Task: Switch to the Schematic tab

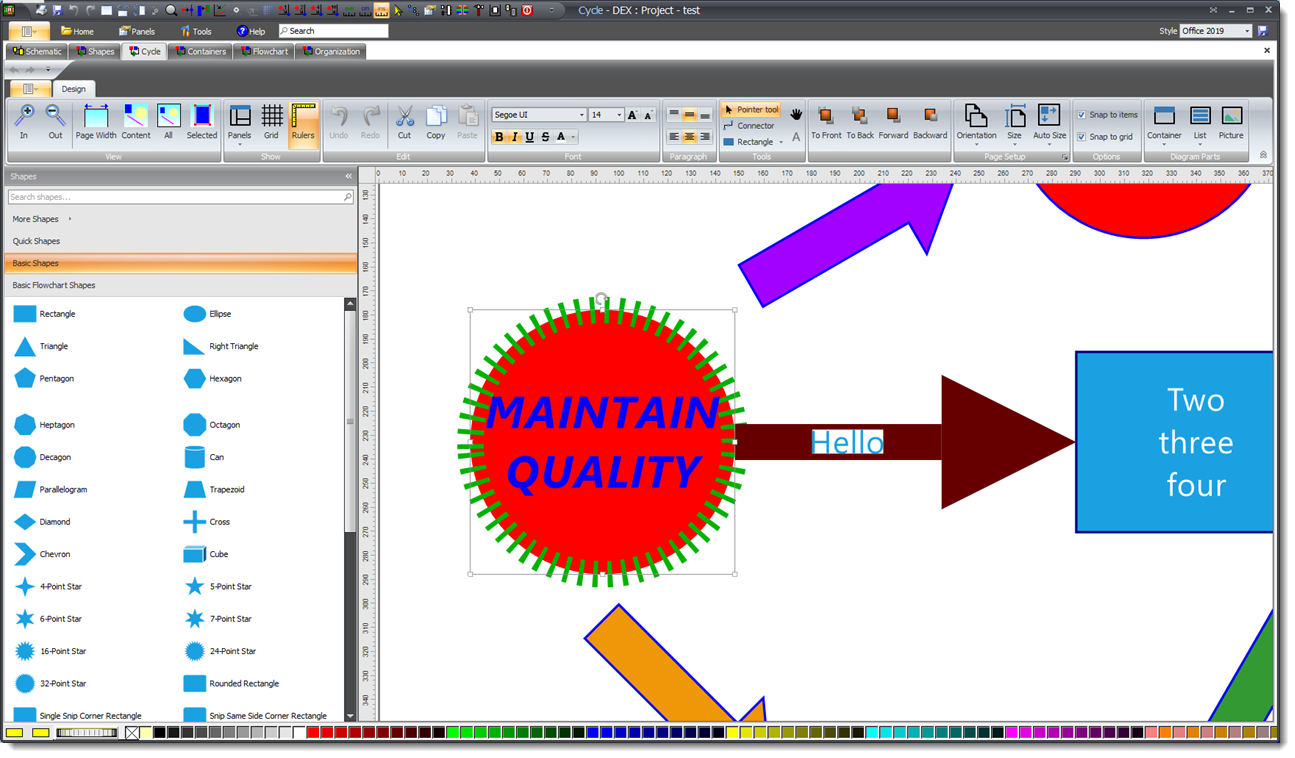Action: [38, 51]
